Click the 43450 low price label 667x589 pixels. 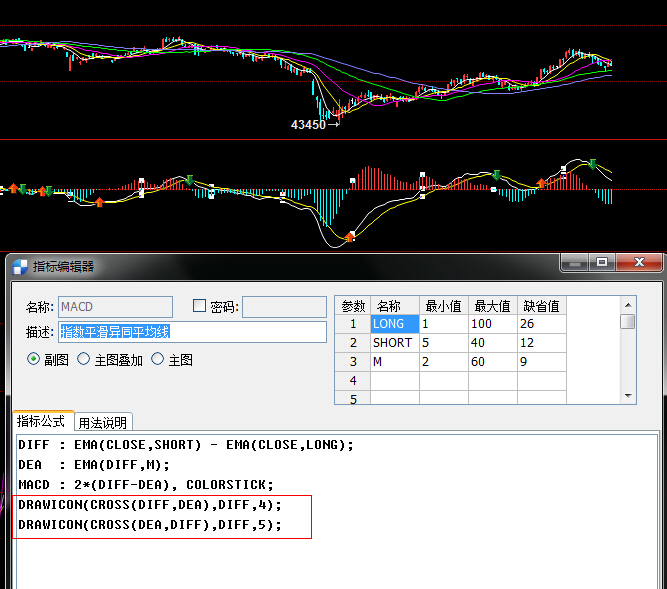coord(308,125)
